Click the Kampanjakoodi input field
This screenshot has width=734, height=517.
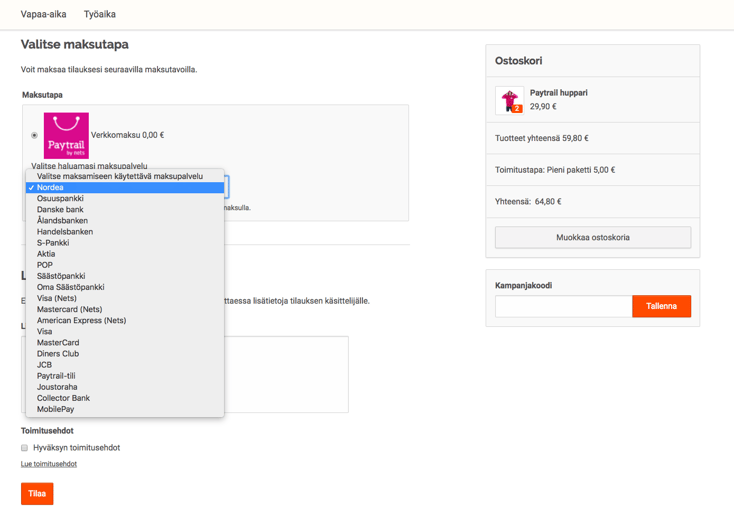pos(564,306)
